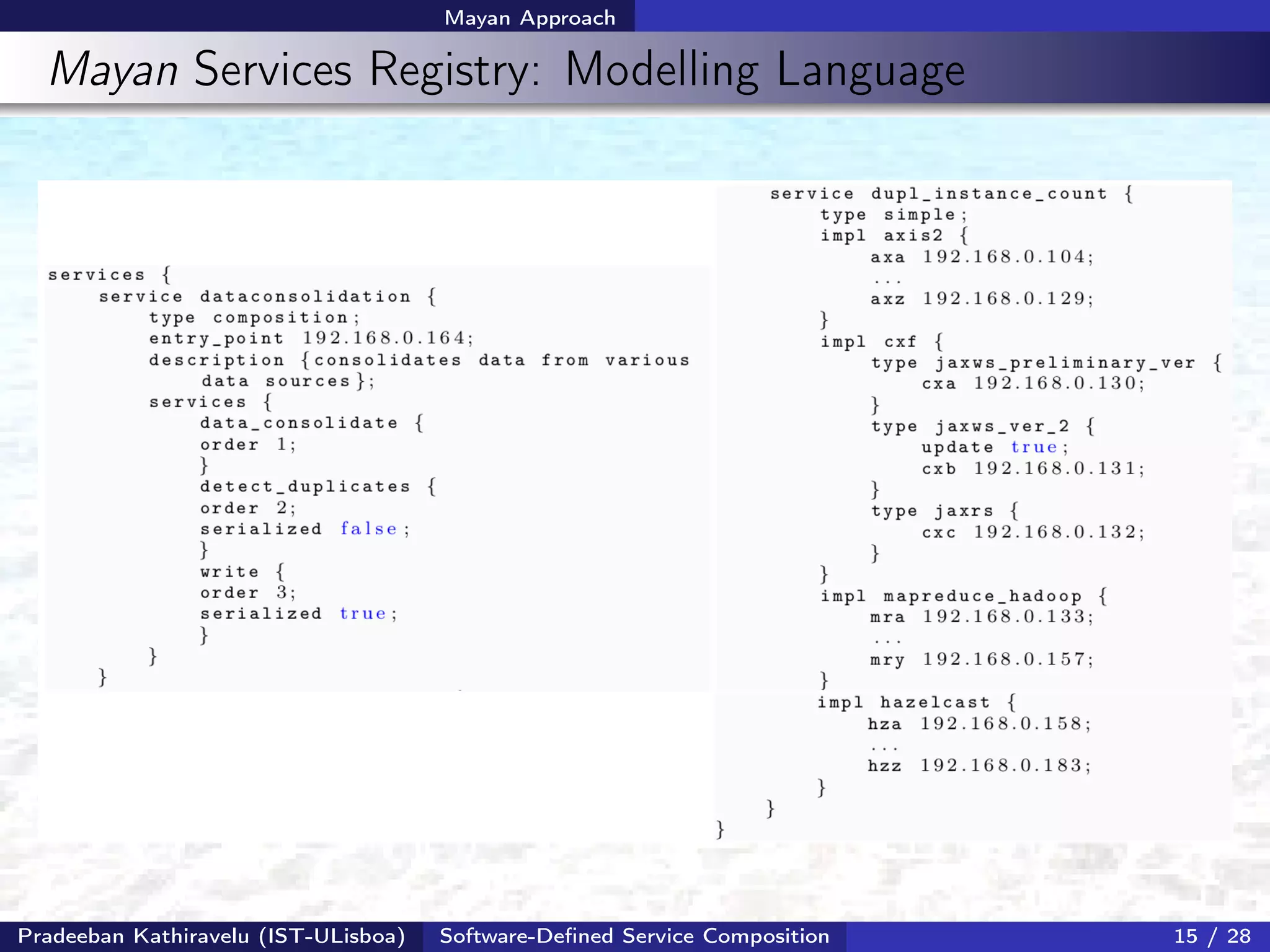Click 'entry_point 192.168.0.164;'
This screenshot has width=1270, height=952.
pyautogui.click(x=311, y=339)
